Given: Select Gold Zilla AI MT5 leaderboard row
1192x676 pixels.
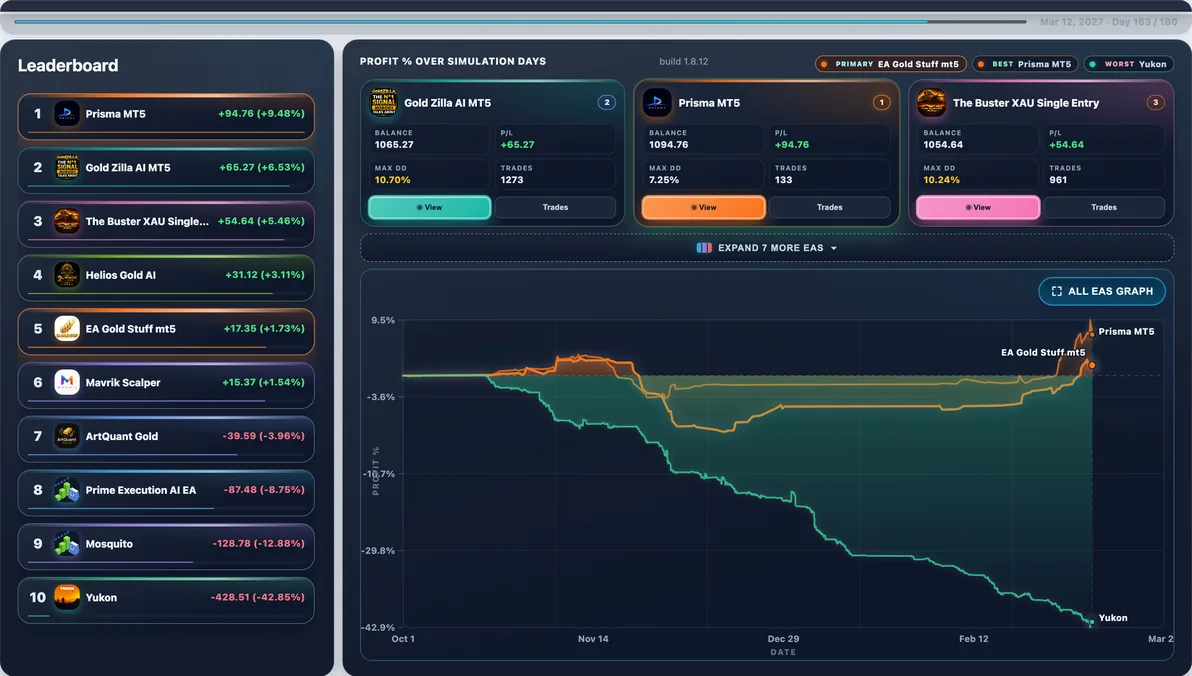Looking at the screenshot, I should click(x=166, y=170).
